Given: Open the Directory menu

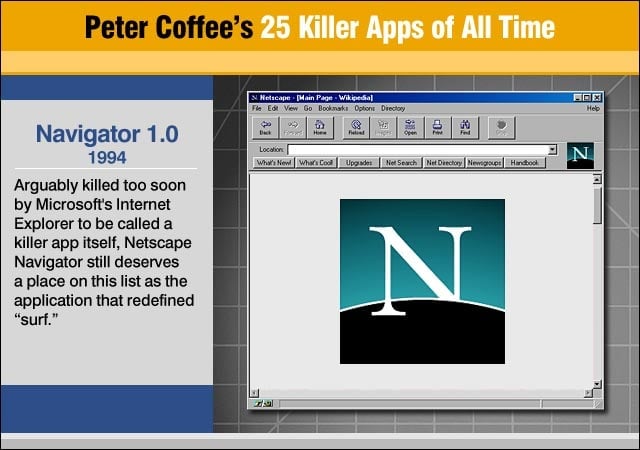Looking at the screenshot, I should coord(393,108).
